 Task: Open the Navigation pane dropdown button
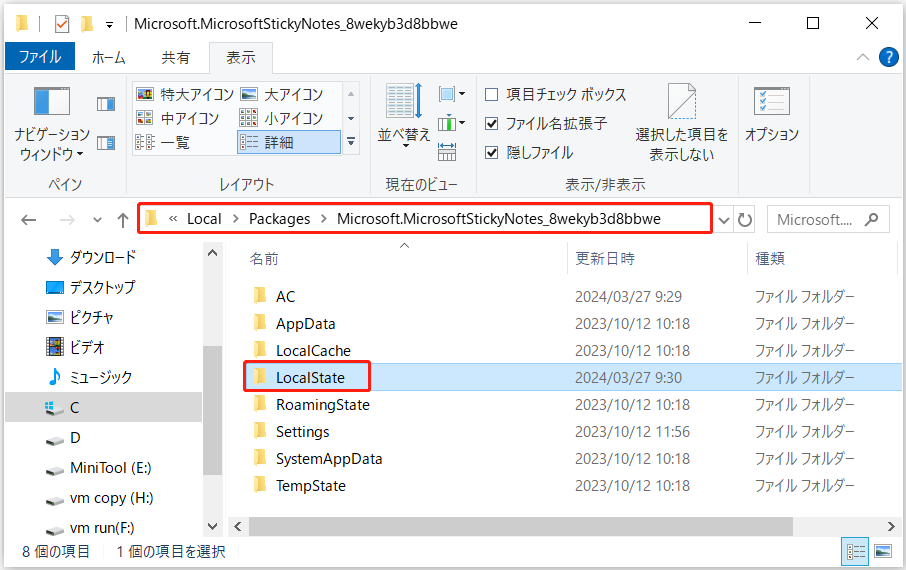(x=51, y=124)
